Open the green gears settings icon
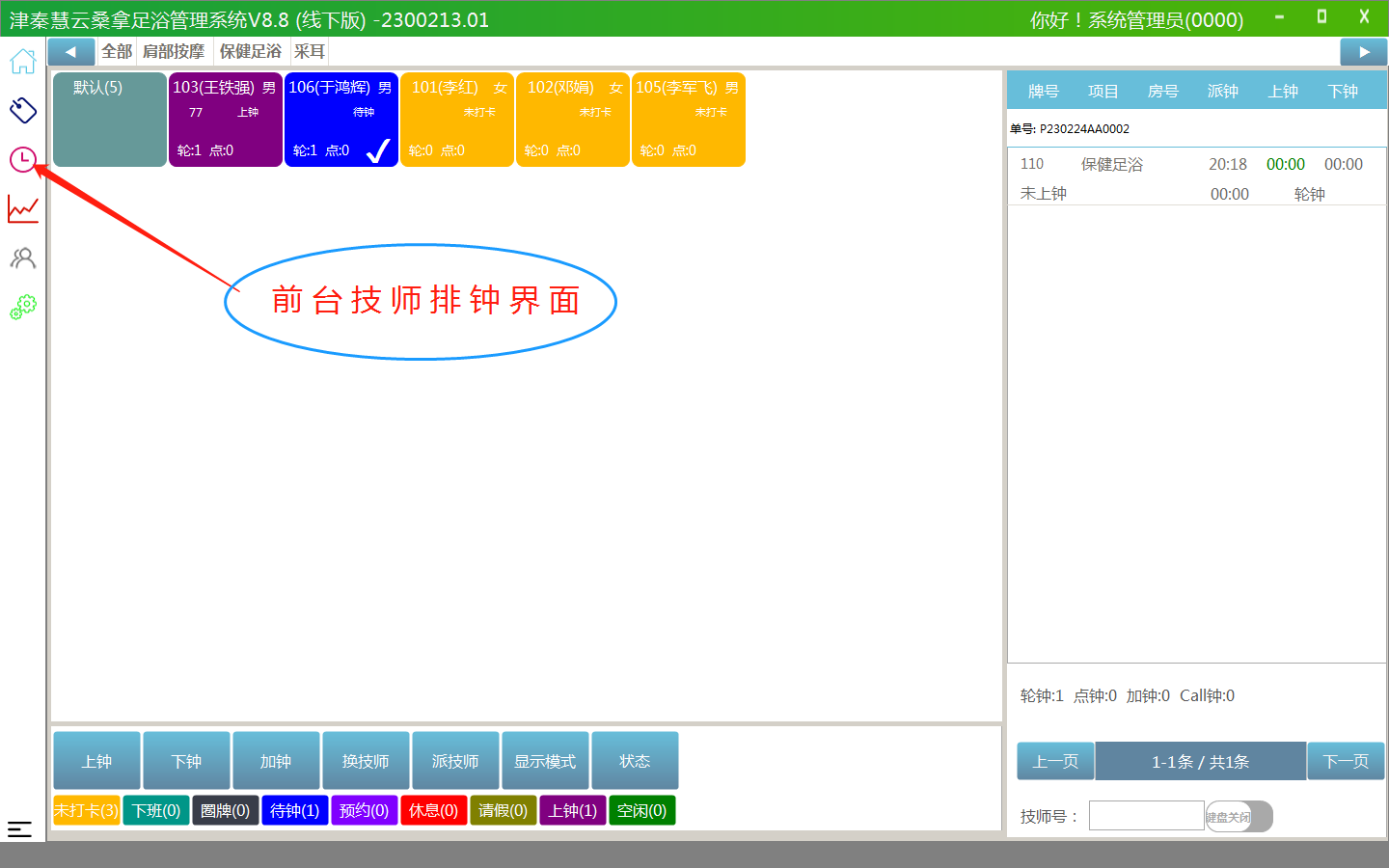The width and height of the screenshot is (1389, 868). coord(23,307)
